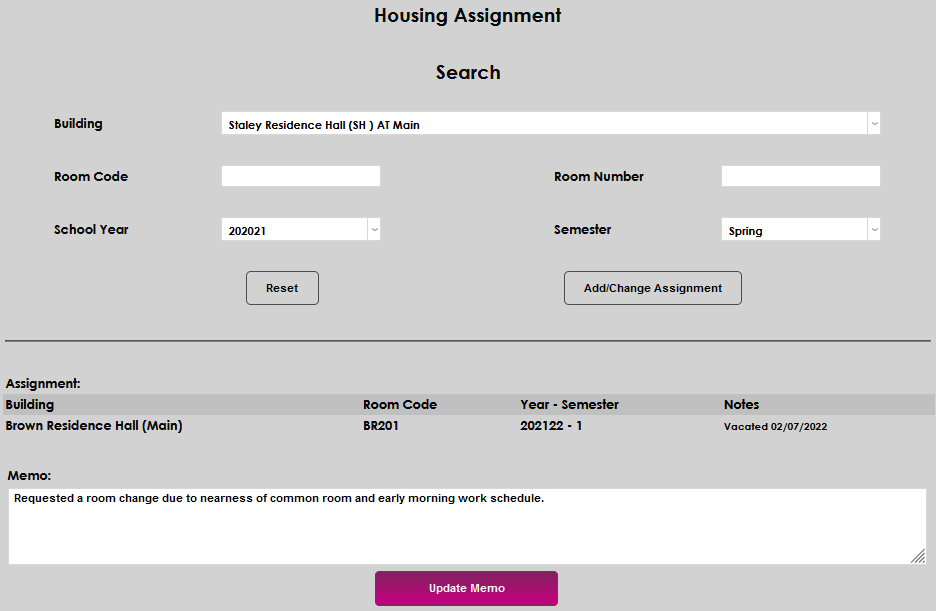
Task: Open the Building dropdown arrow
Action: (x=873, y=123)
